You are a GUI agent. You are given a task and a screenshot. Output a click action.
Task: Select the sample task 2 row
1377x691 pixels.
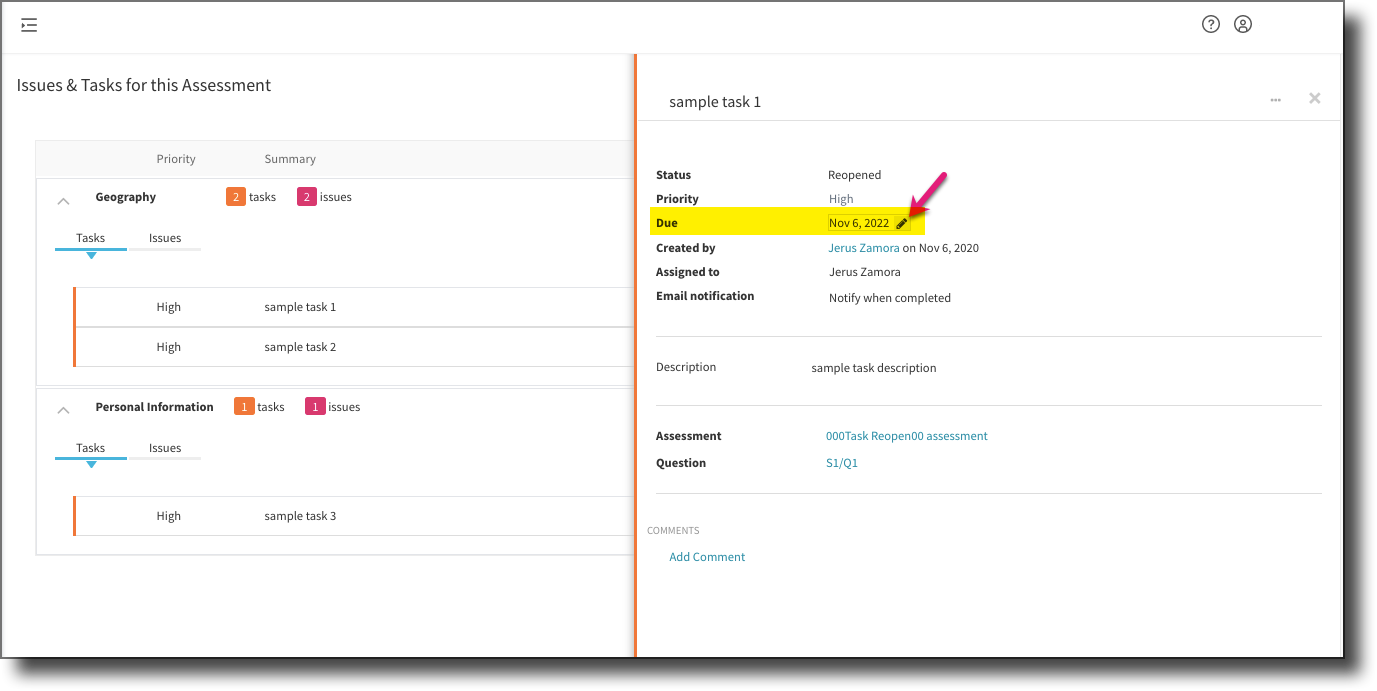300,347
